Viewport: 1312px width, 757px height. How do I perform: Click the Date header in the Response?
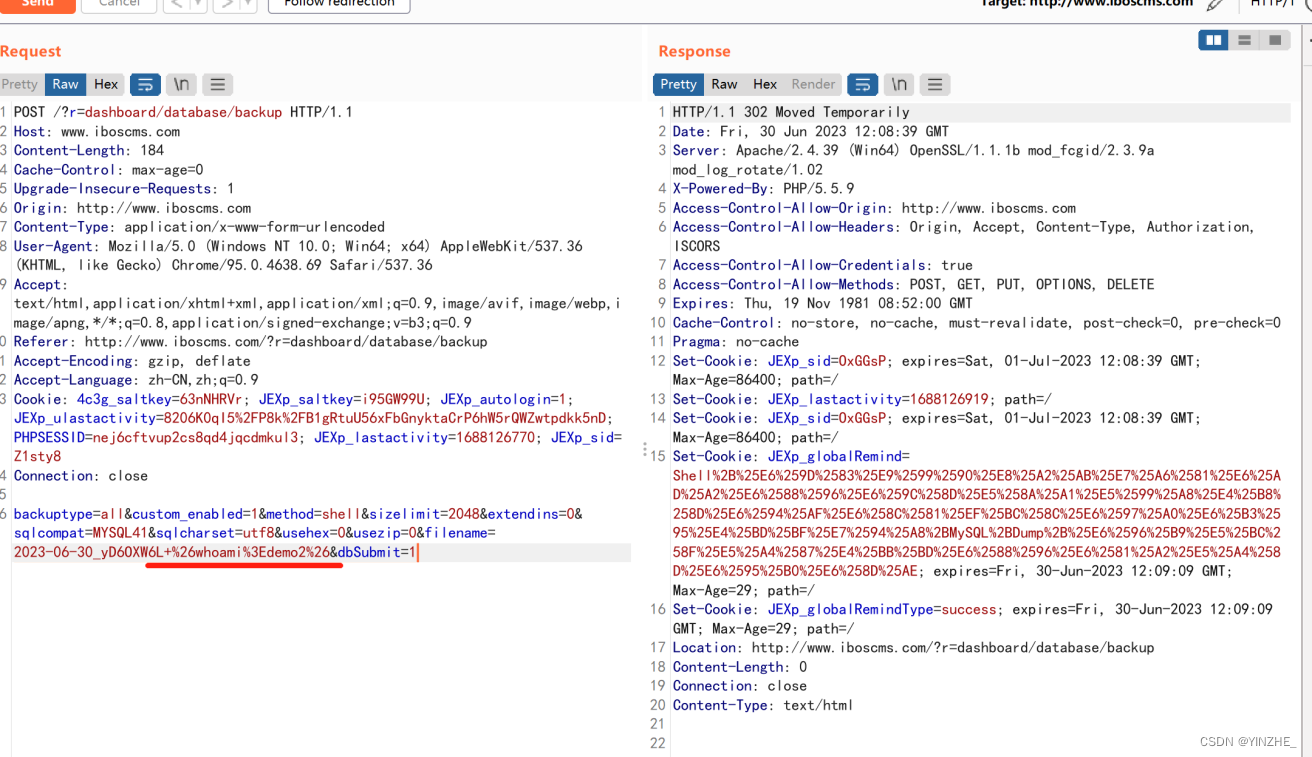point(811,131)
